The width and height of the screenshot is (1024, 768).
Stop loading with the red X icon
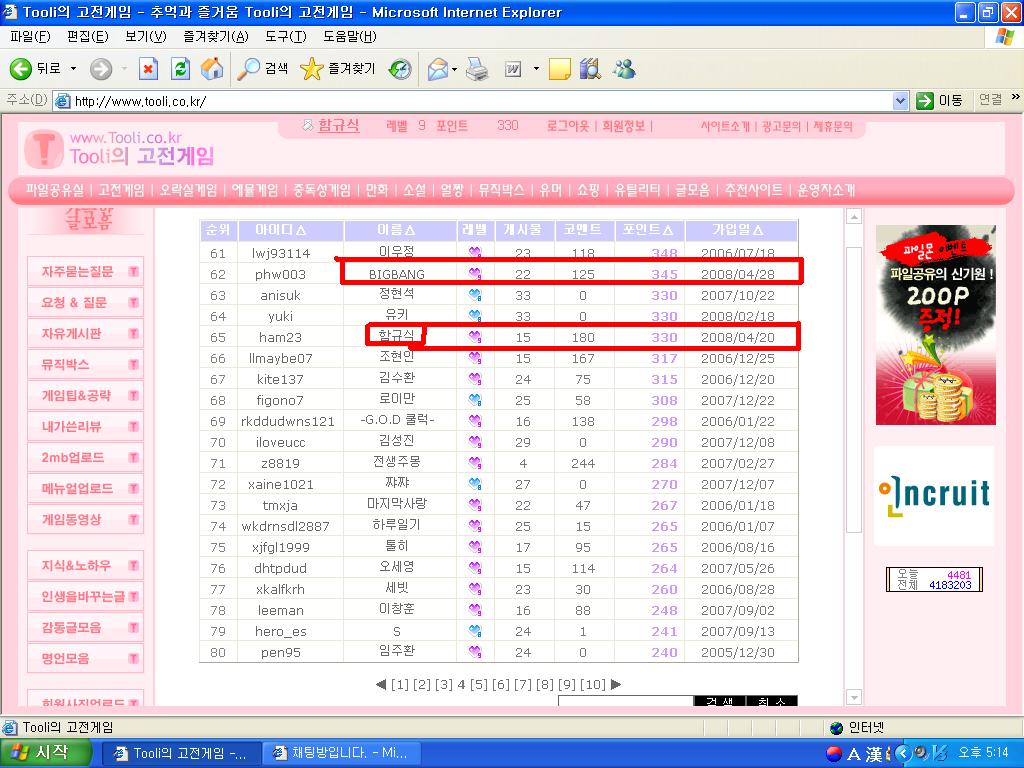coord(148,69)
